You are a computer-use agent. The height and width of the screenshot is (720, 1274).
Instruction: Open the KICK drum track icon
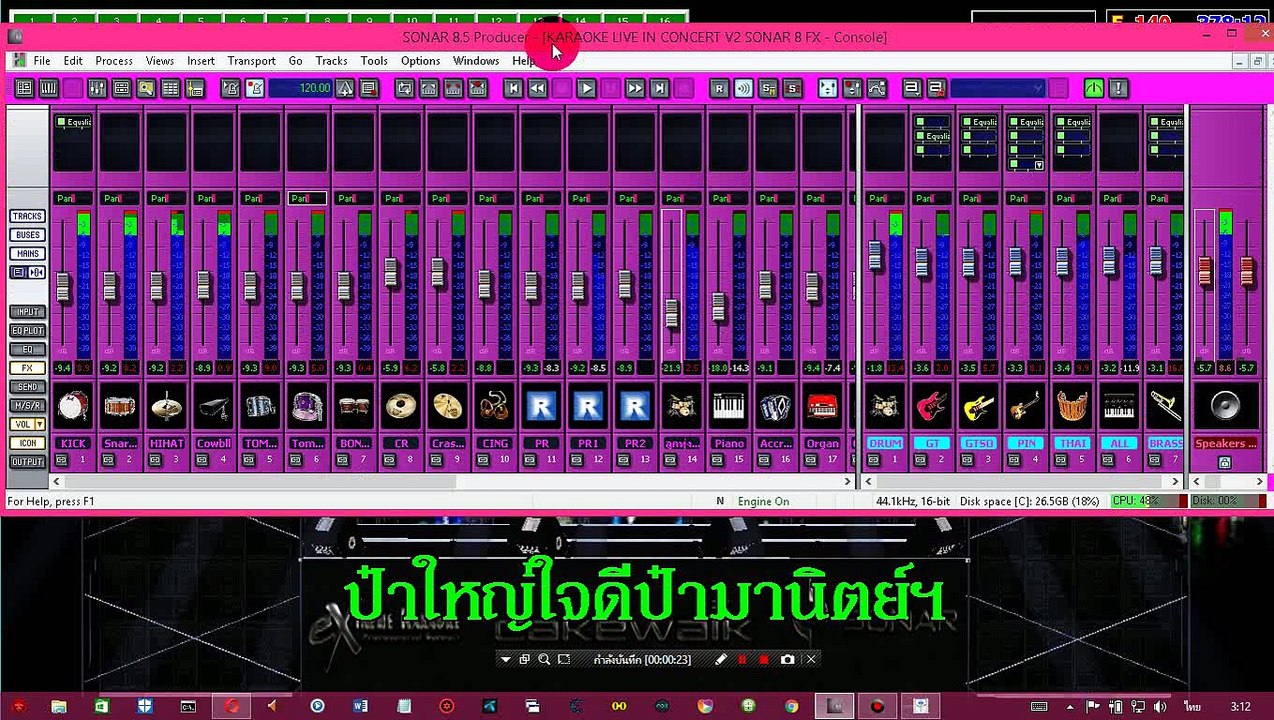pyautogui.click(x=73, y=406)
